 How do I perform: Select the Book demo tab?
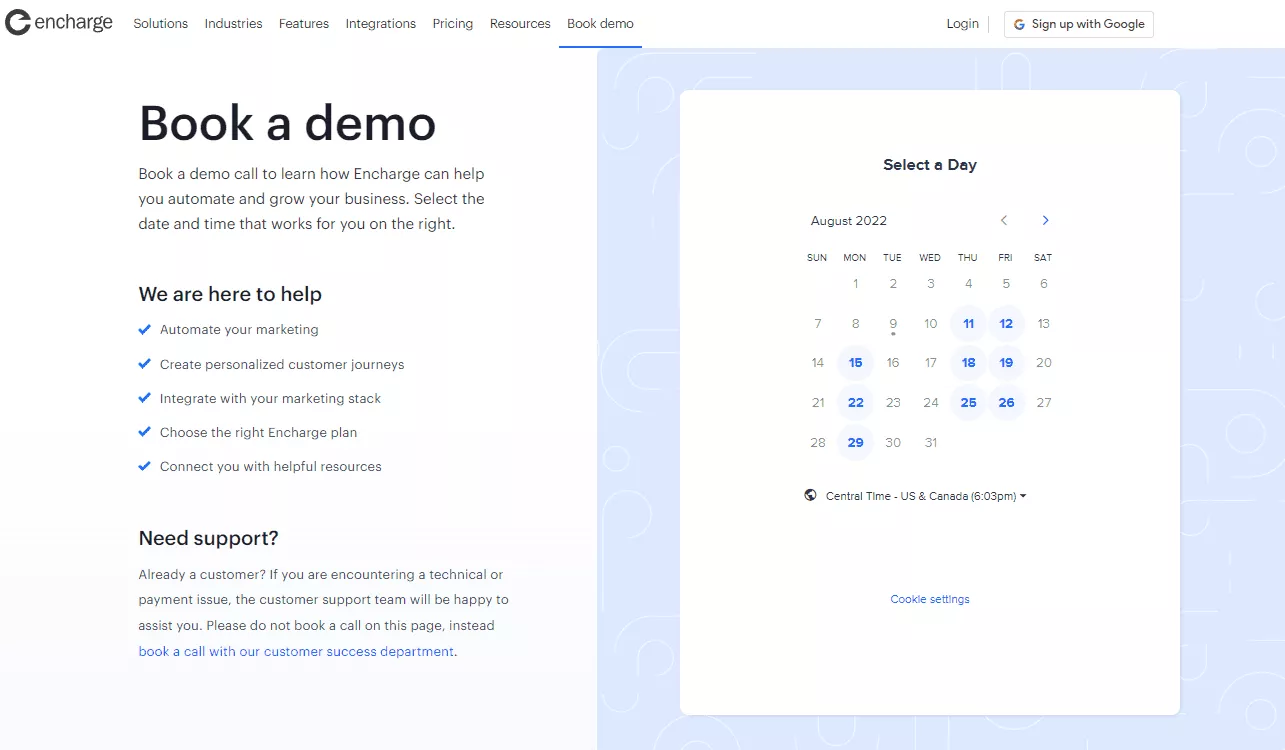tap(600, 24)
